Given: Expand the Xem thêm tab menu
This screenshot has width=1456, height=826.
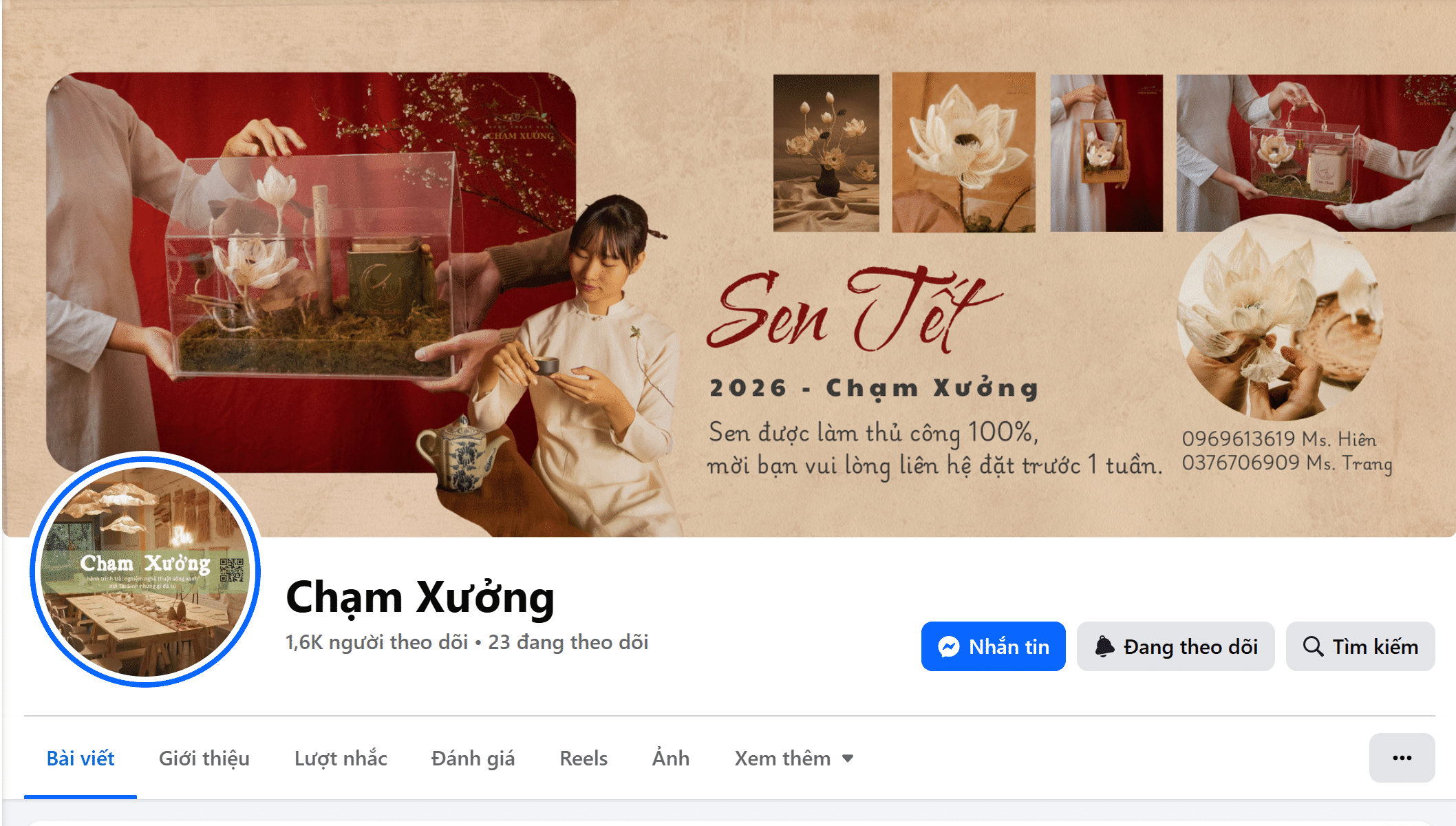Looking at the screenshot, I should (x=794, y=759).
